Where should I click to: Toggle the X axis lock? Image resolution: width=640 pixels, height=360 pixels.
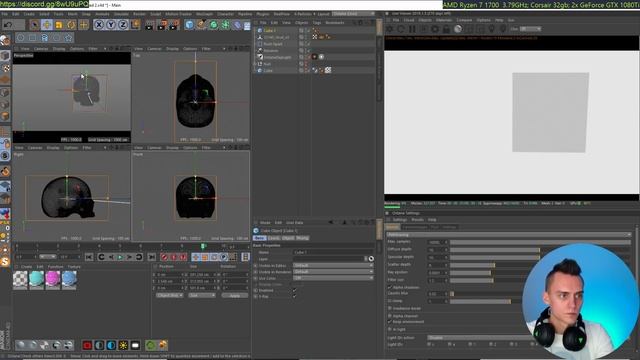(99, 25)
